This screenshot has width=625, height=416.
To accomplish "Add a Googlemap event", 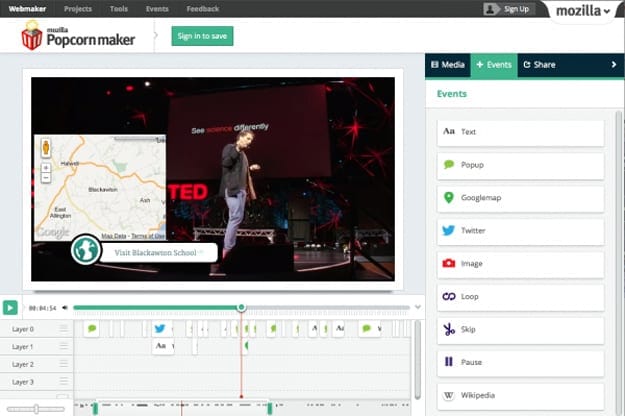I will [x=520, y=198].
